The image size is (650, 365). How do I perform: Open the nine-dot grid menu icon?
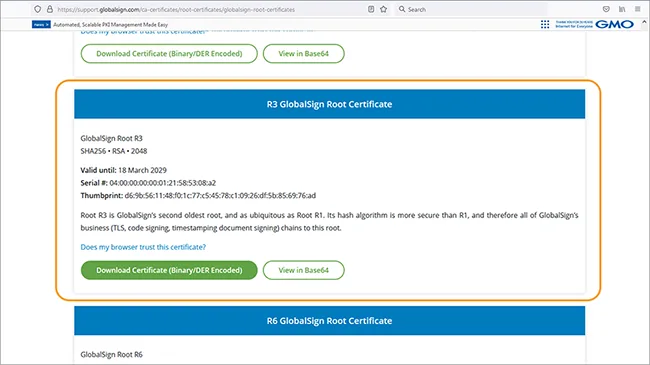coord(545,24)
